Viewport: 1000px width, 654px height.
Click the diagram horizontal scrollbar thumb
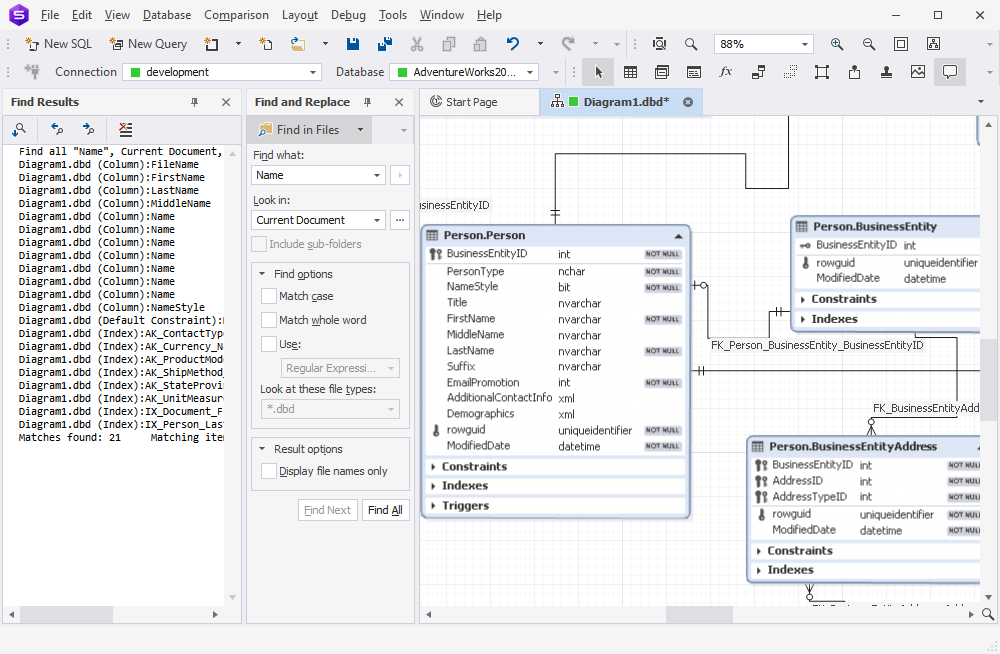699,614
